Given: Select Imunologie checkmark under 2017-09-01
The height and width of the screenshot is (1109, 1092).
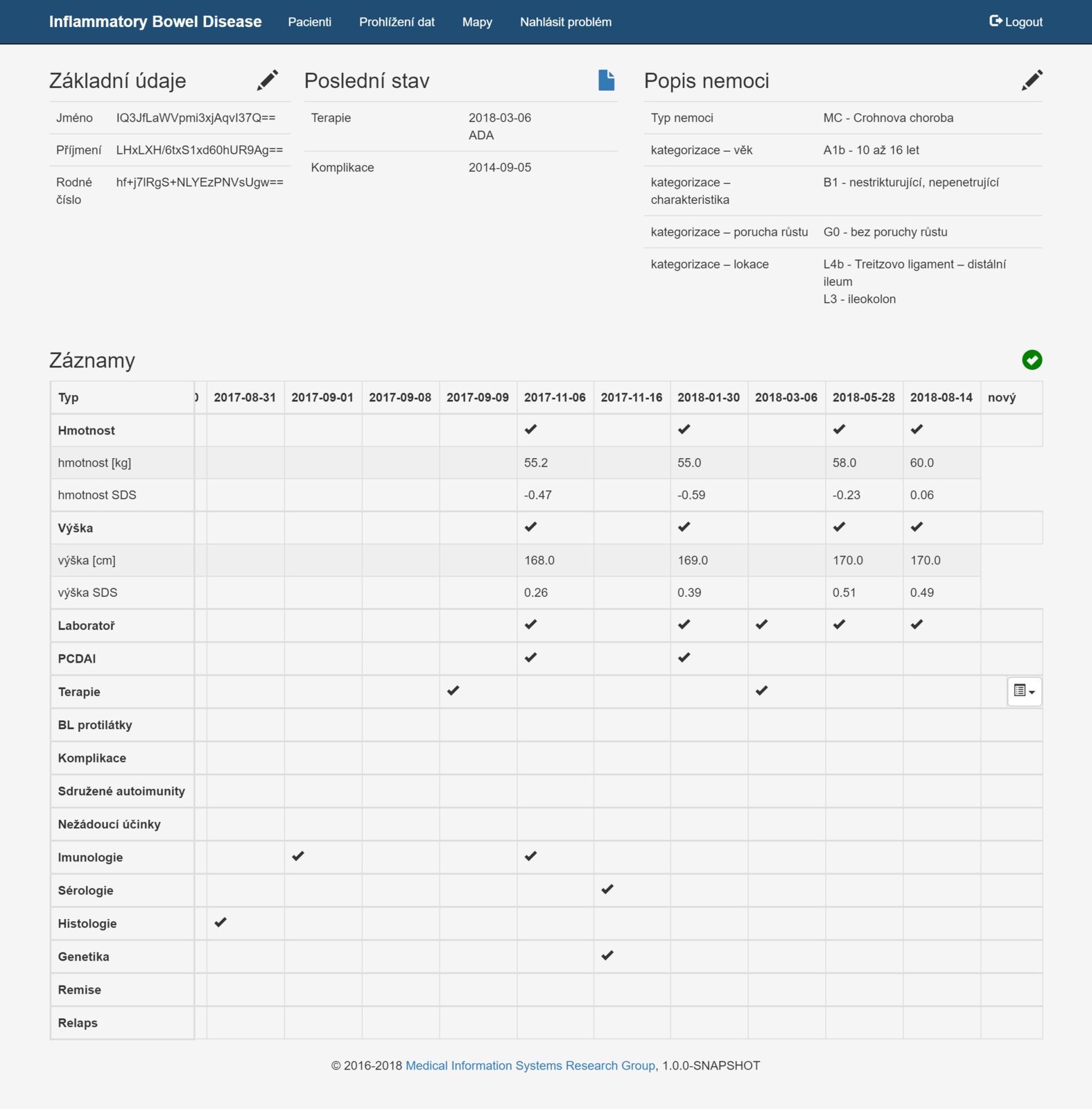Looking at the screenshot, I should point(298,857).
